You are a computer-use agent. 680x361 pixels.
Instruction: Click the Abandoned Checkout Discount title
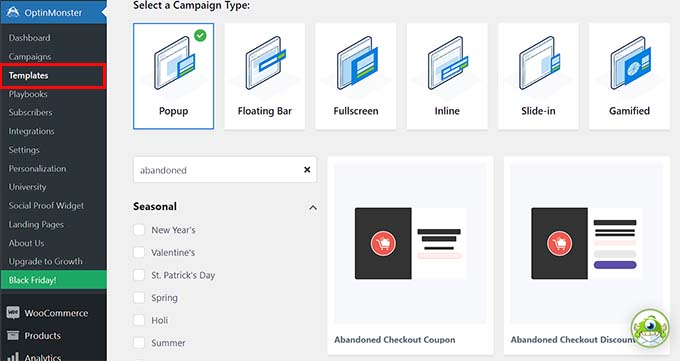(x=572, y=340)
